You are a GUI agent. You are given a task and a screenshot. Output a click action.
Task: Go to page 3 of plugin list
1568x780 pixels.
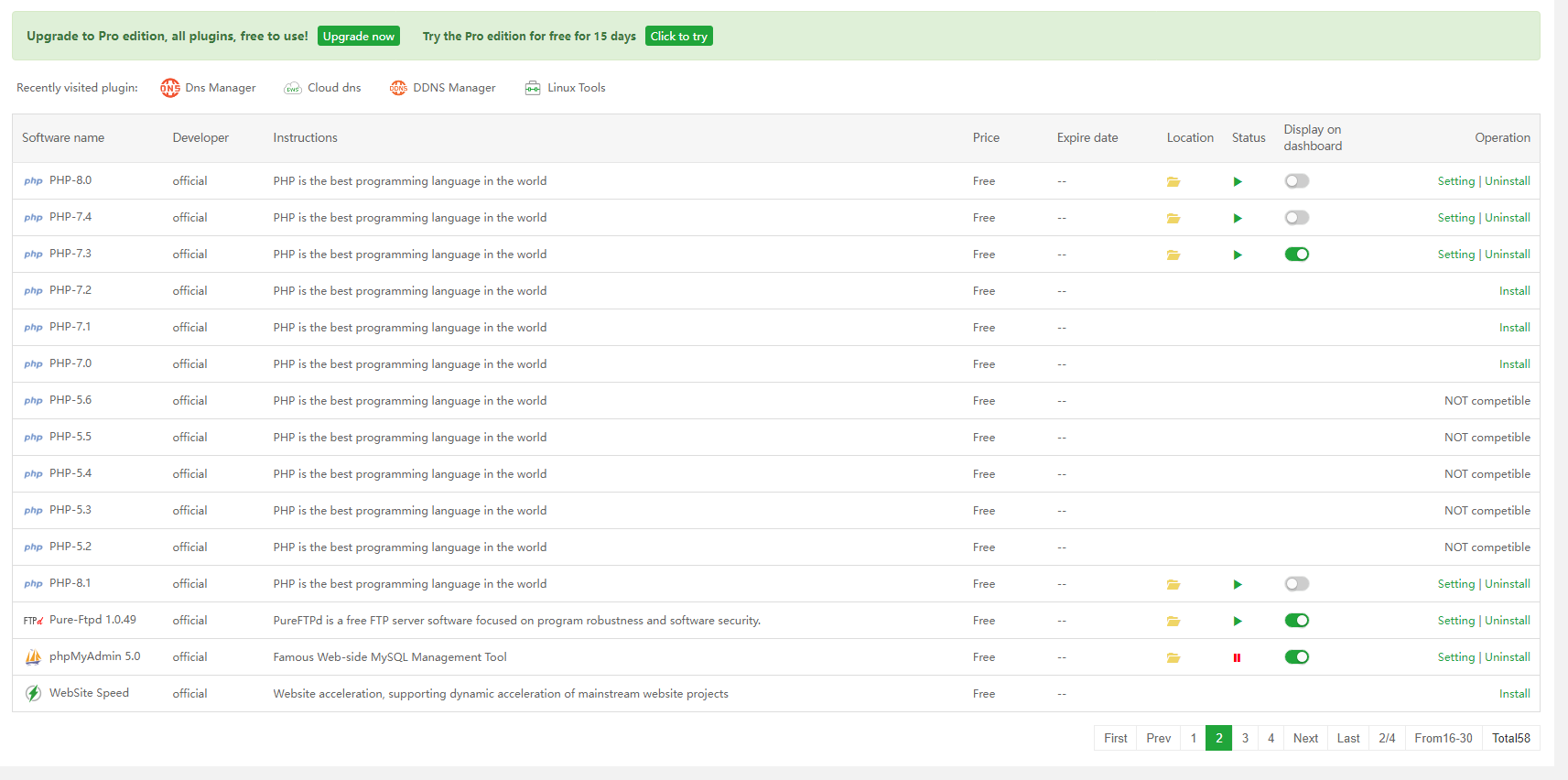click(x=1245, y=738)
